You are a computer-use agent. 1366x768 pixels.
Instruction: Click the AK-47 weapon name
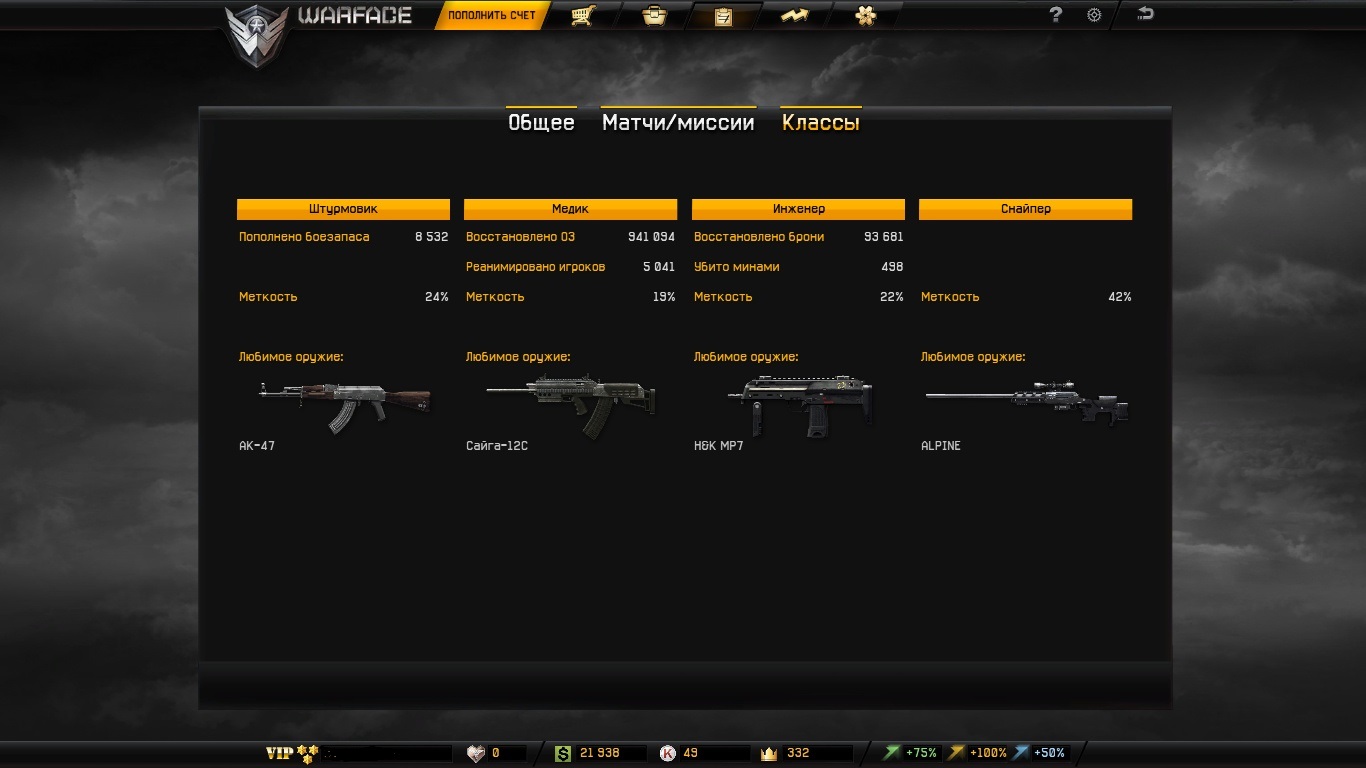click(256, 446)
